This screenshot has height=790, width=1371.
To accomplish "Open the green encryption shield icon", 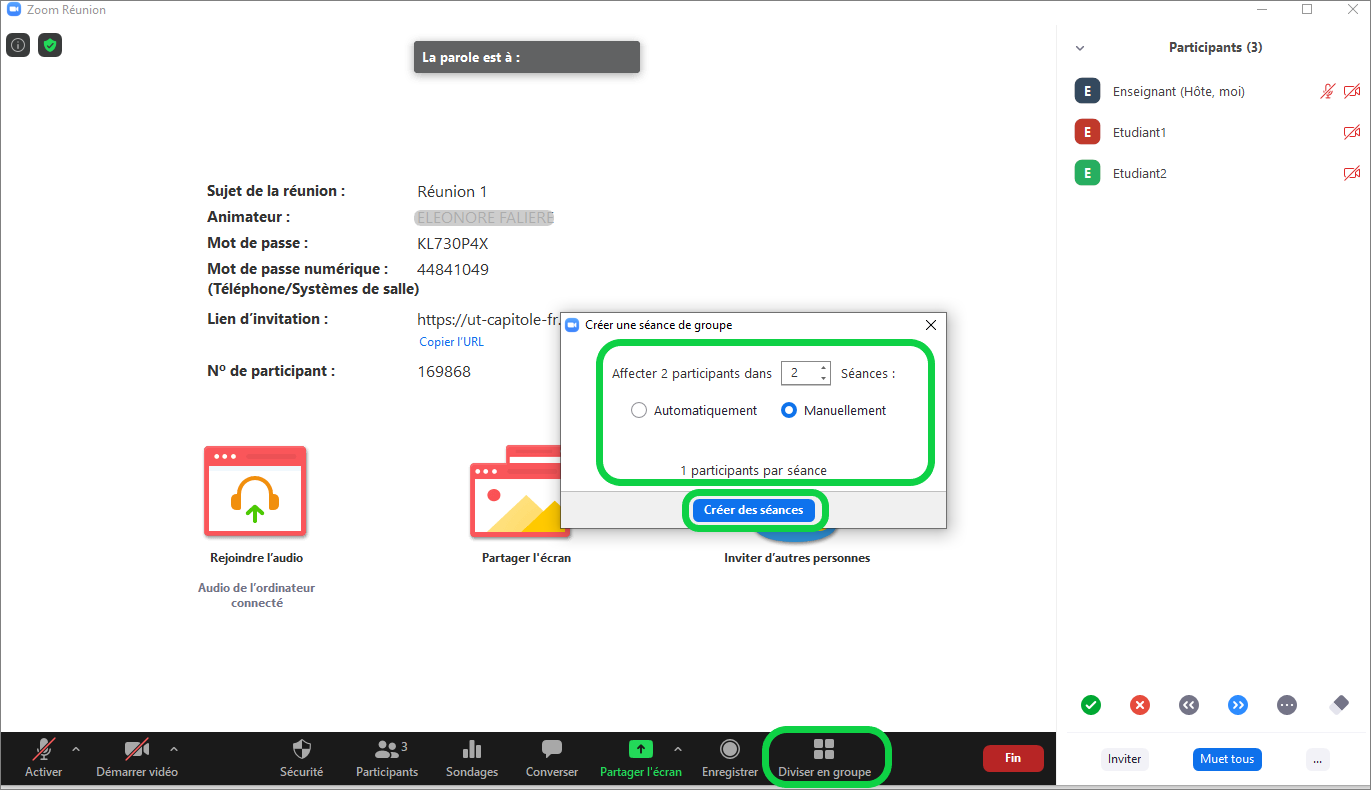I will coord(50,45).
